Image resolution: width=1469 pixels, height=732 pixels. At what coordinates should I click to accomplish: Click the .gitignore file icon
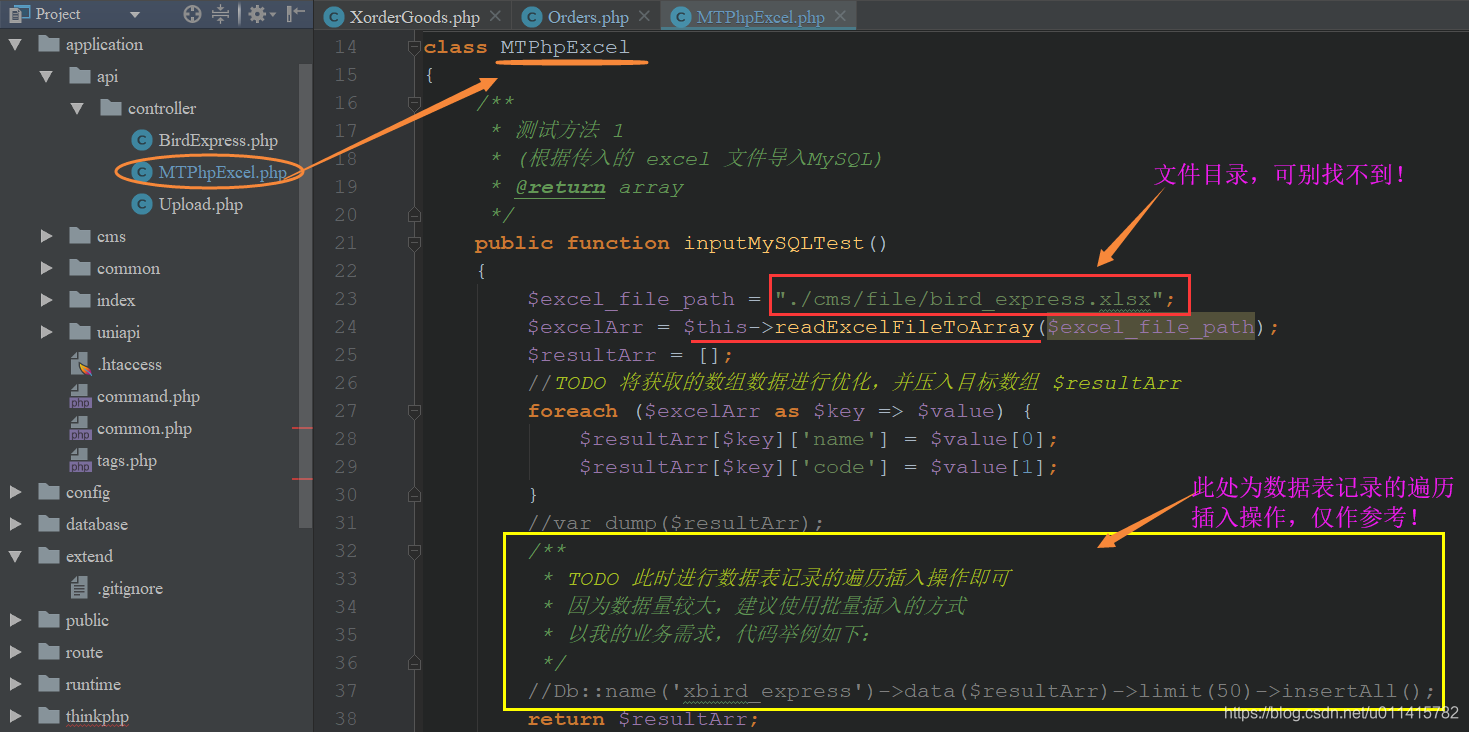(80, 588)
